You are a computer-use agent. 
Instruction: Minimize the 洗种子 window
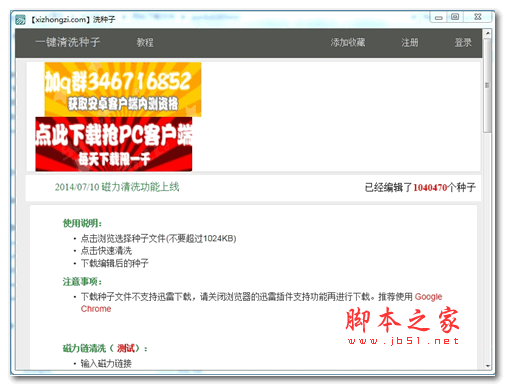pyautogui.click(x=439, y=17)
